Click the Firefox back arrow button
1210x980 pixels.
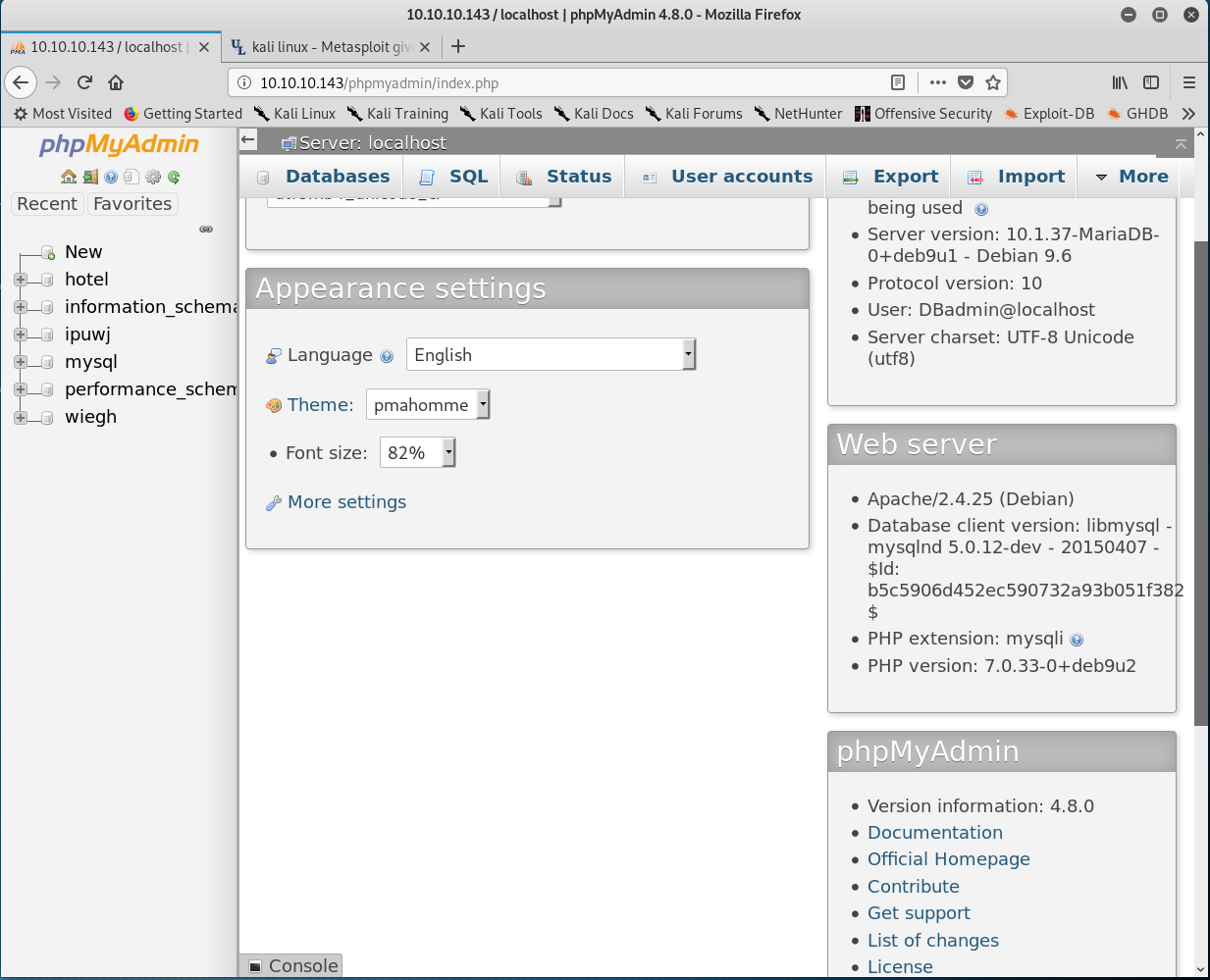tap(21, 82)
